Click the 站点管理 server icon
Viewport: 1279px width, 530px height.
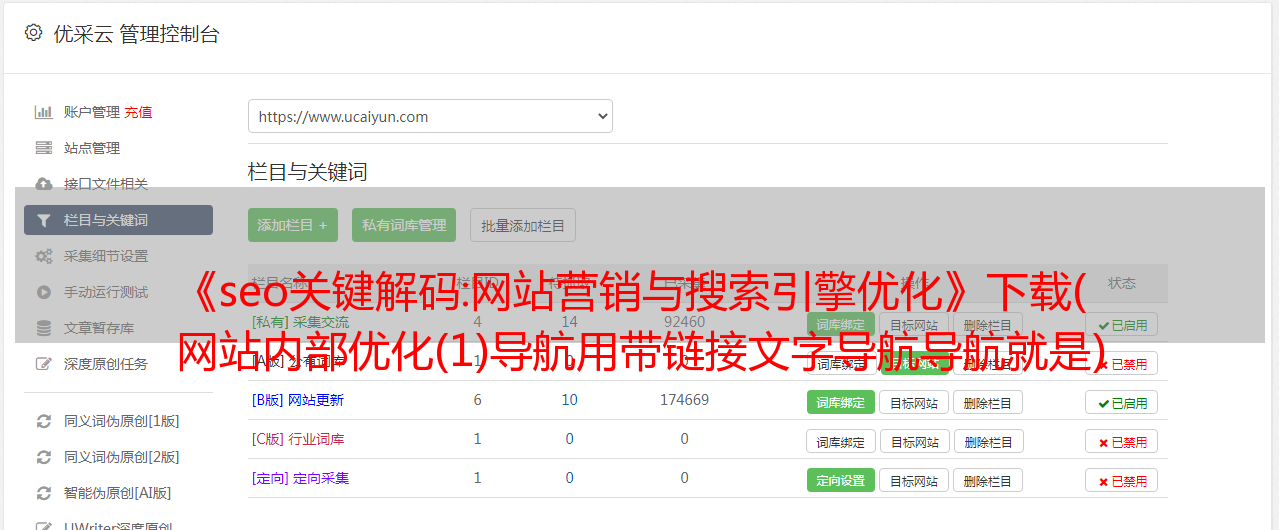pos(43,148)
